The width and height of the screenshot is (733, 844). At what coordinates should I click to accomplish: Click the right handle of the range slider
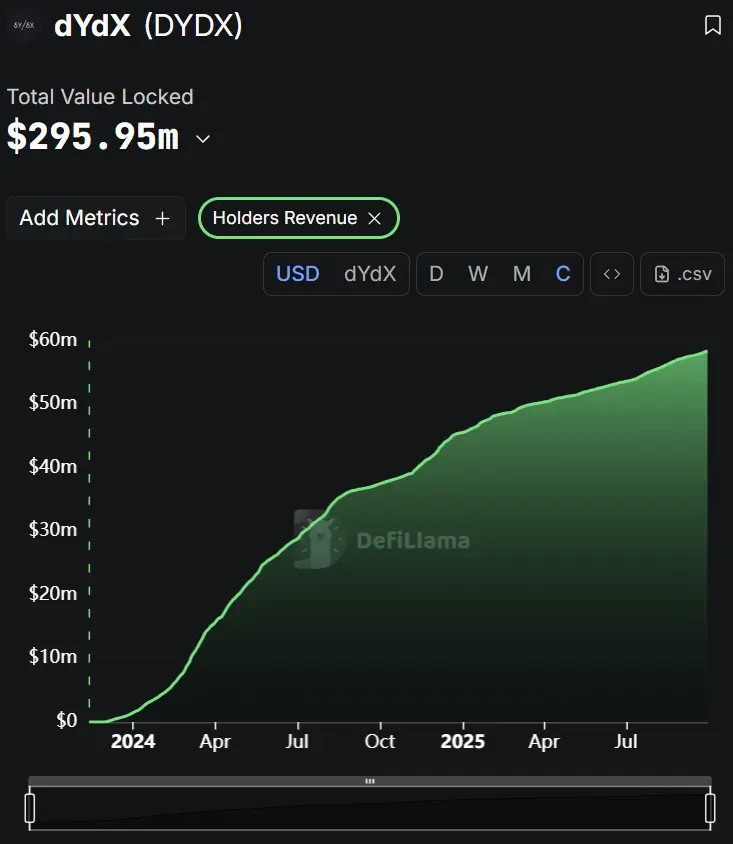point(710,808)
